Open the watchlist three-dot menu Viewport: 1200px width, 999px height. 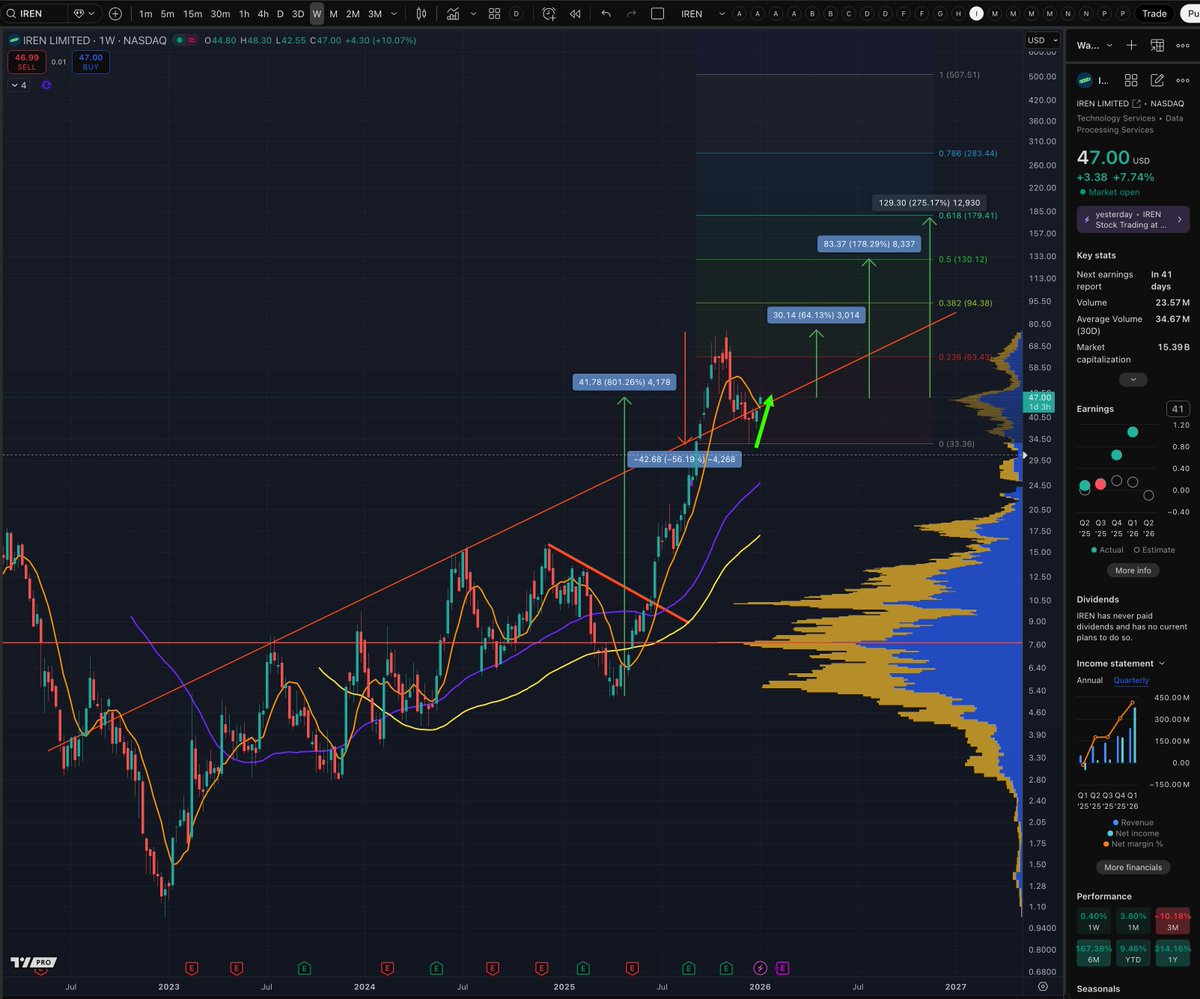click(x=1183, y=45)
